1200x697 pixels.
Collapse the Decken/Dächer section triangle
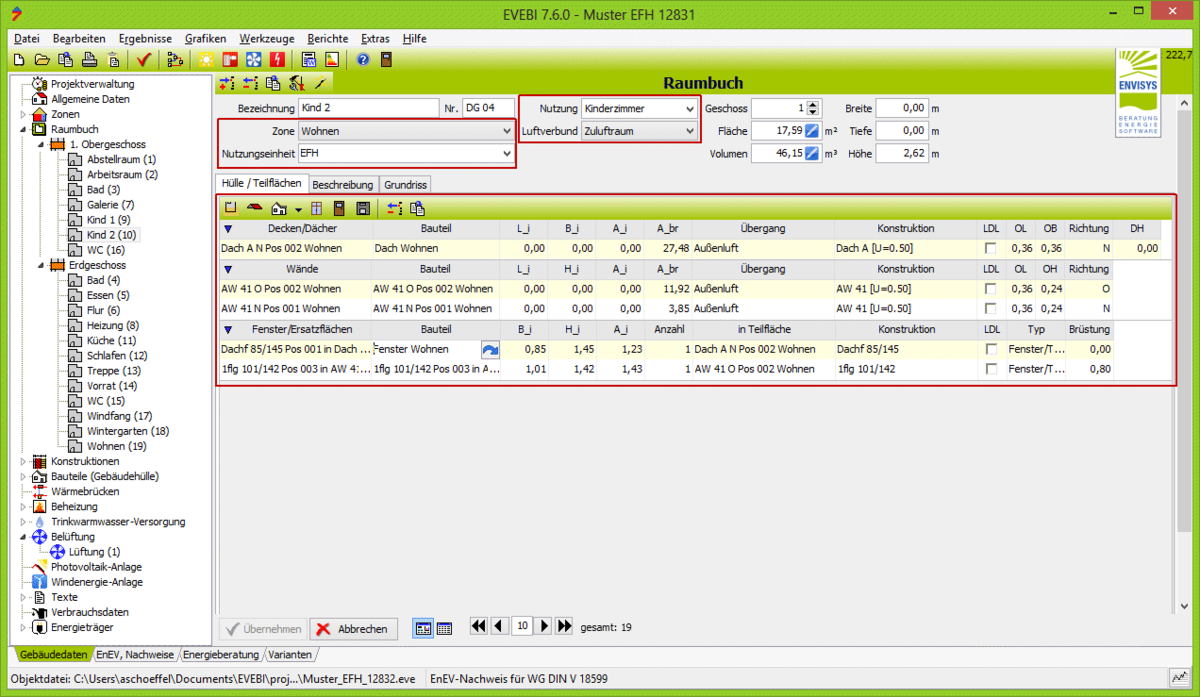[228, 229]
